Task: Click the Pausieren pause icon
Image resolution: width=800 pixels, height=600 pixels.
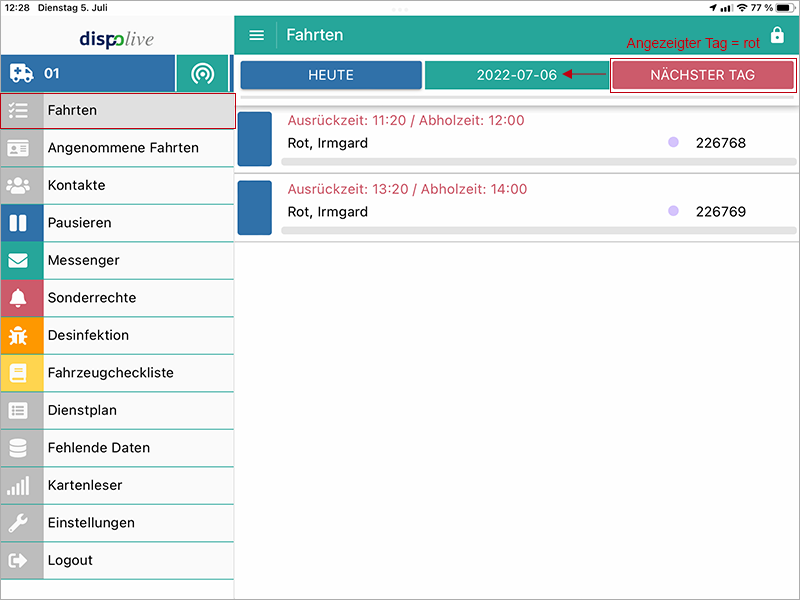Action: (x=18, y=223)
